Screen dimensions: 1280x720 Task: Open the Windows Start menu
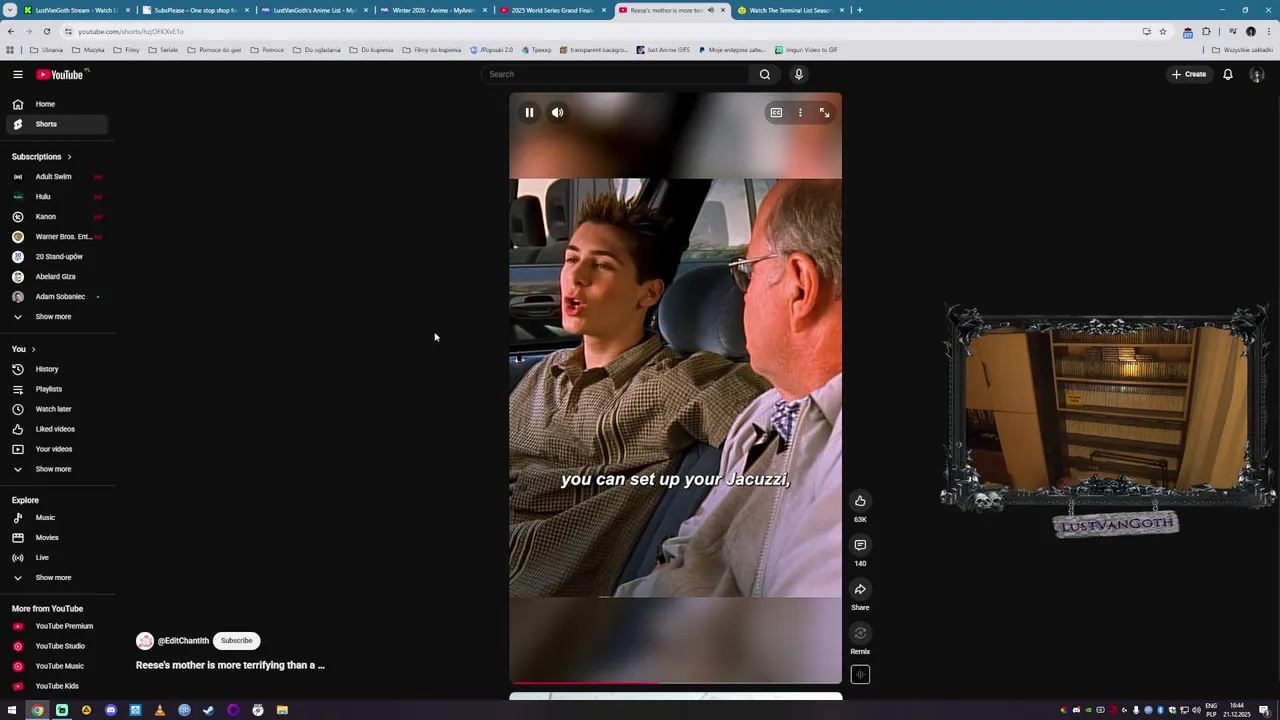[x=12, y=710]
